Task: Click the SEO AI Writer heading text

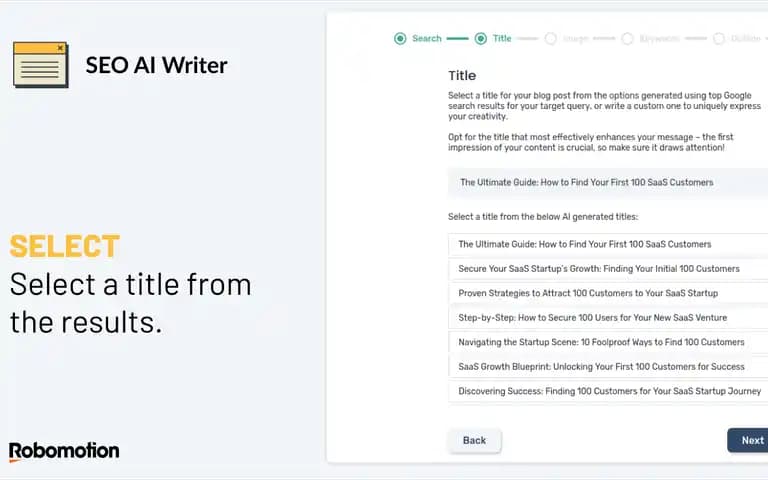Action: tap(156, 65)
